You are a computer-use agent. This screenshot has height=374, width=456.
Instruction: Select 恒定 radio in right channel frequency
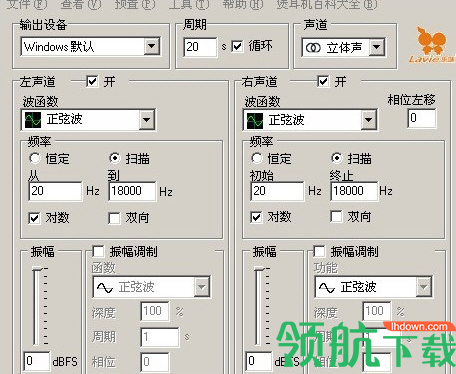click(x=257, y=158)
